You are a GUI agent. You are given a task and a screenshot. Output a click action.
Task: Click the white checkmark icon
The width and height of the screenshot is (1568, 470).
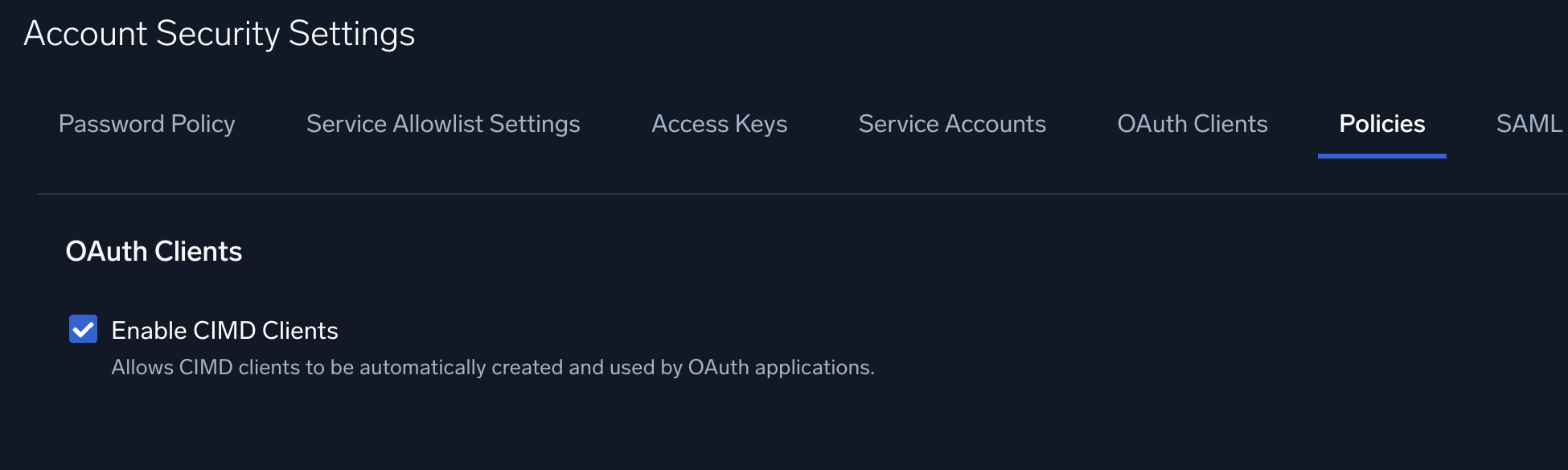(84, 329)
